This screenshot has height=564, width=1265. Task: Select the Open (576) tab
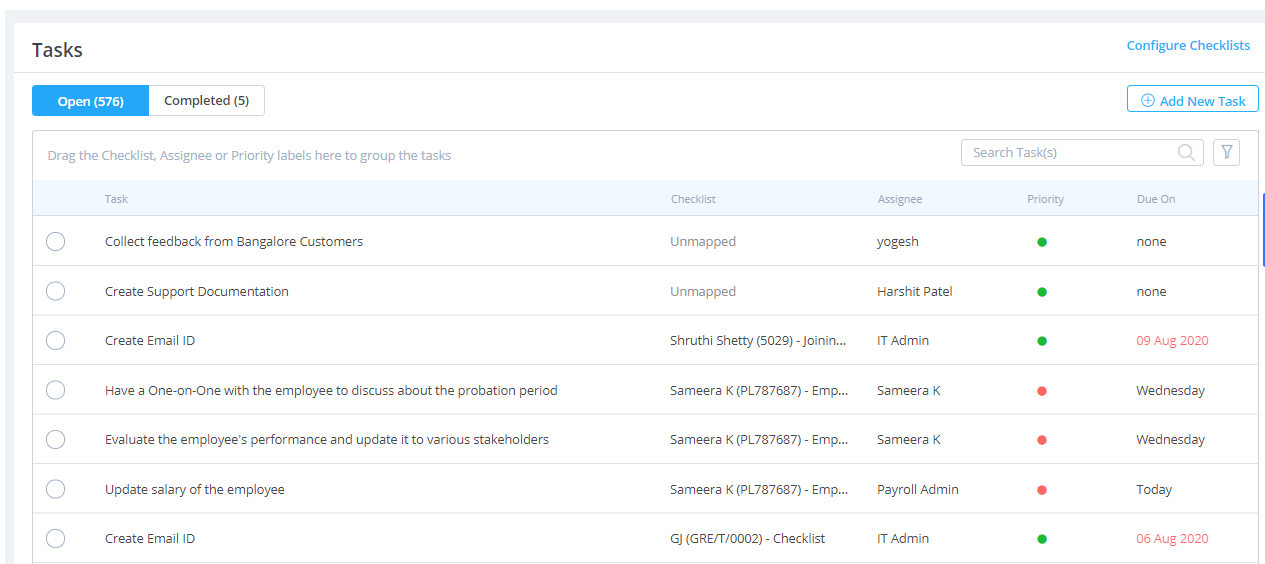click(x=90, y=101)
